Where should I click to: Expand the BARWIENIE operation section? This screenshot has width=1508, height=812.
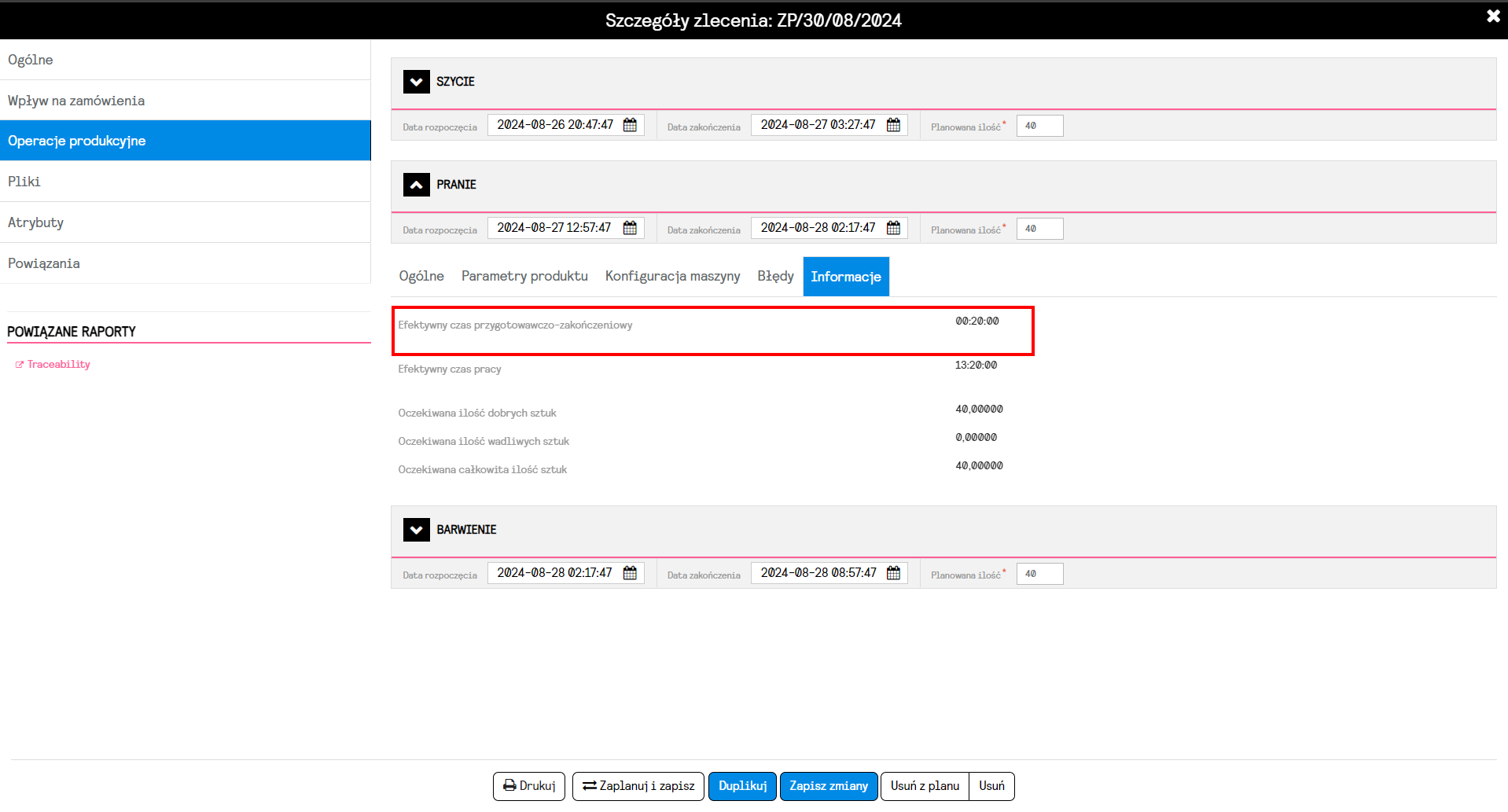(x=416, y=530)
